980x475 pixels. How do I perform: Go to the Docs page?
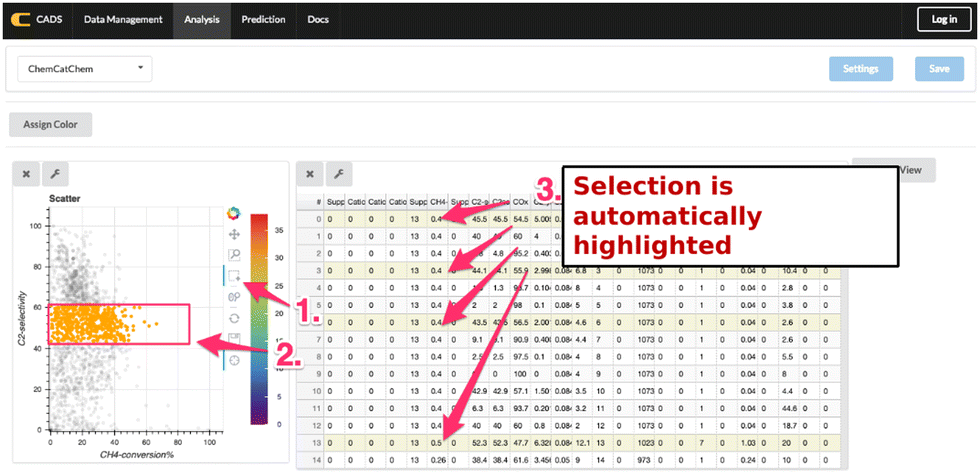[x=318, y=19]
